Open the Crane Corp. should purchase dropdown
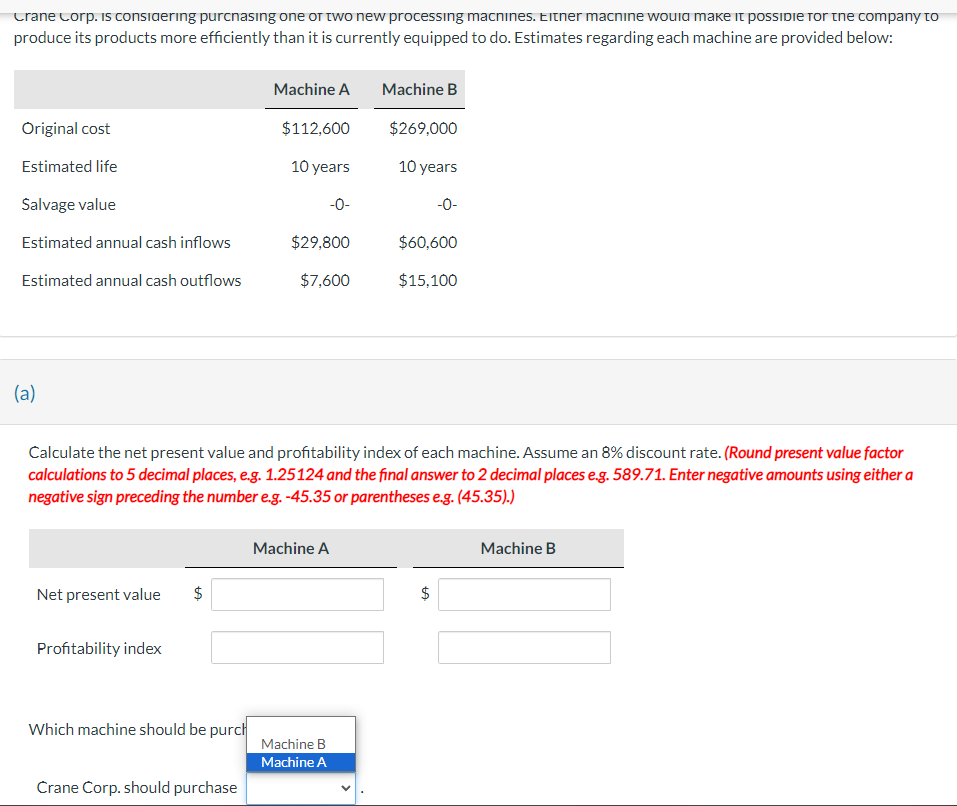This screenshot has width=957, height=806. click(301, 788)
